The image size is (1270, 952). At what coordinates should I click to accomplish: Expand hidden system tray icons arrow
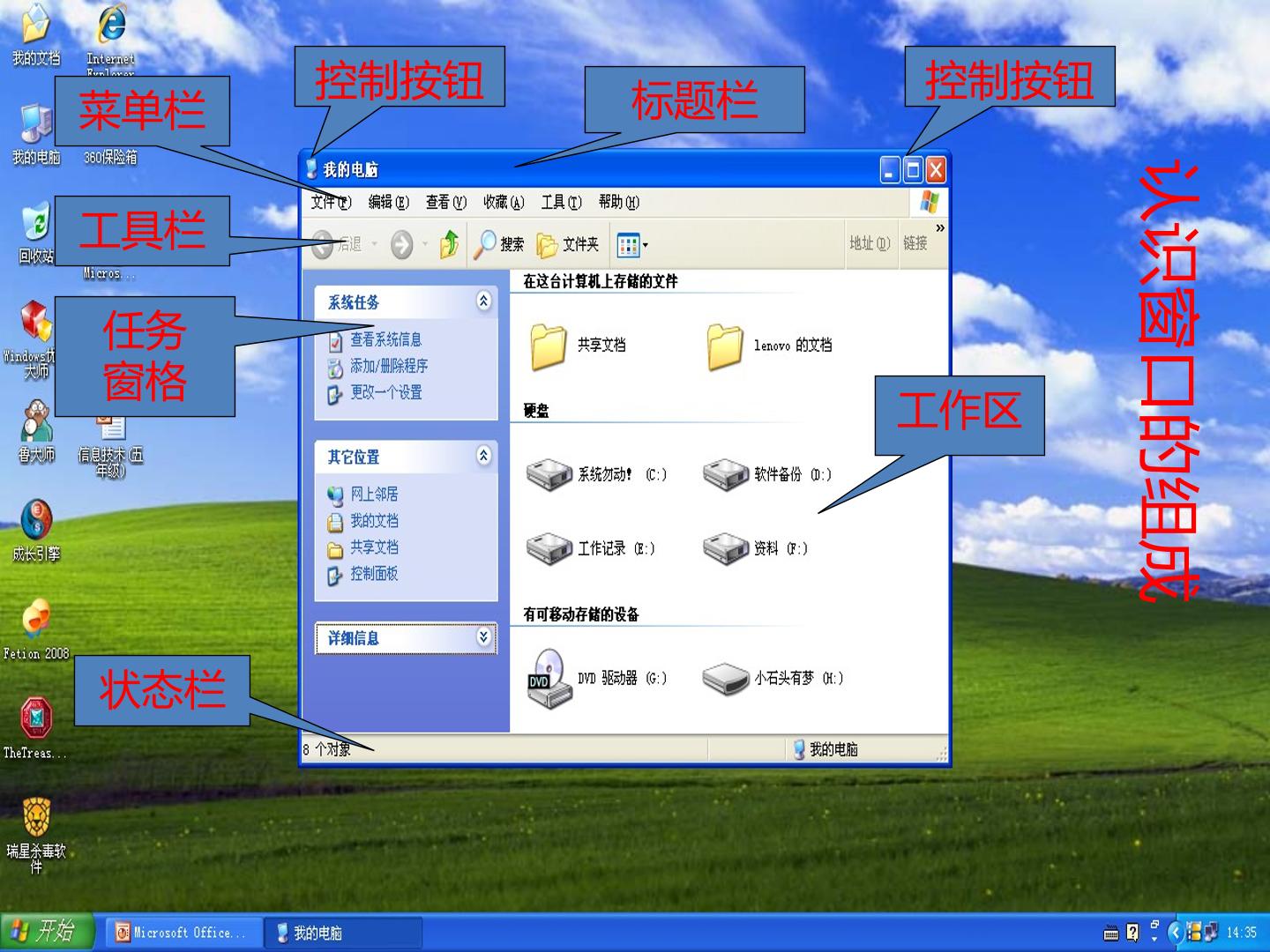1175,932
